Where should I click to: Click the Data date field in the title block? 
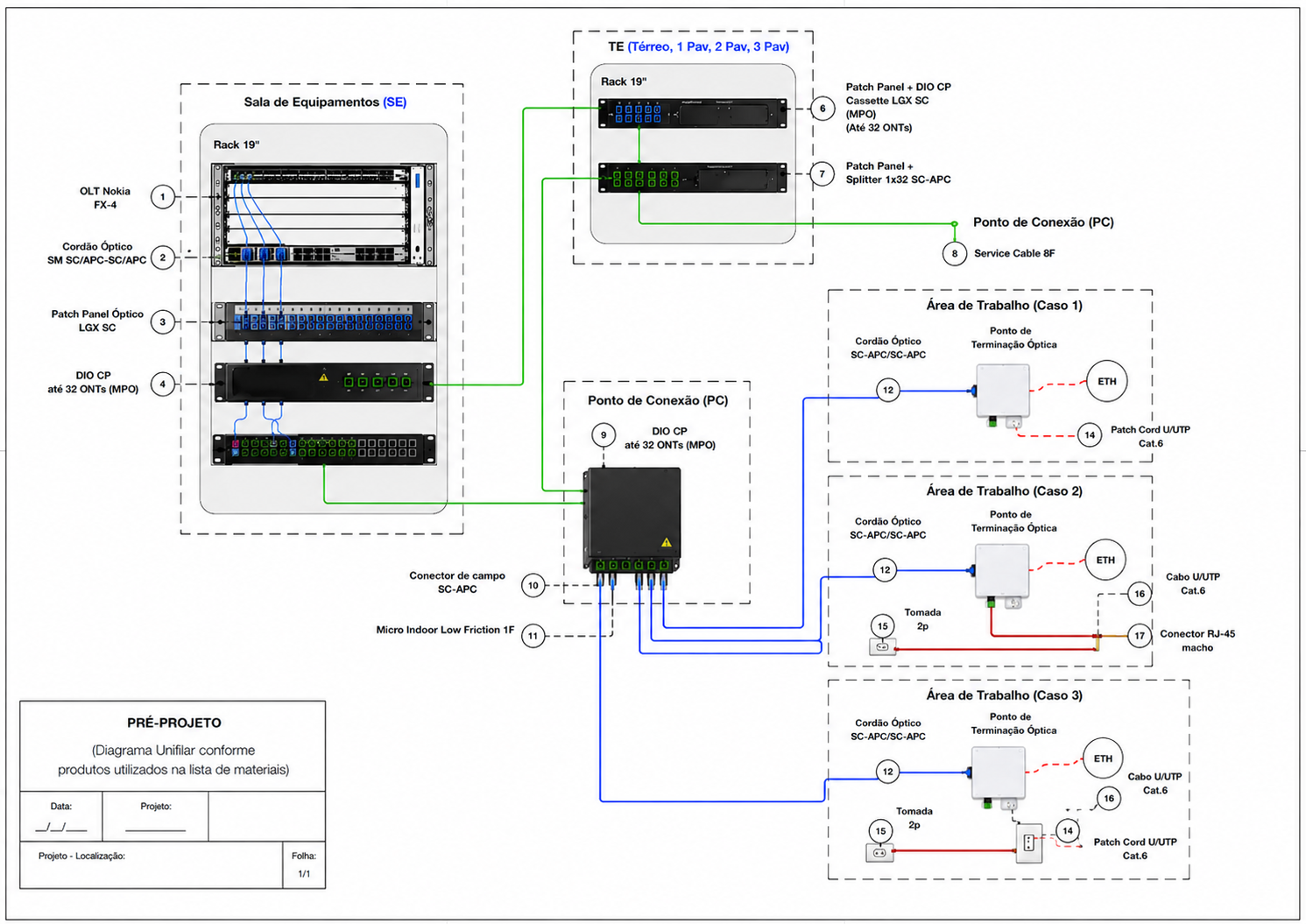61,817
